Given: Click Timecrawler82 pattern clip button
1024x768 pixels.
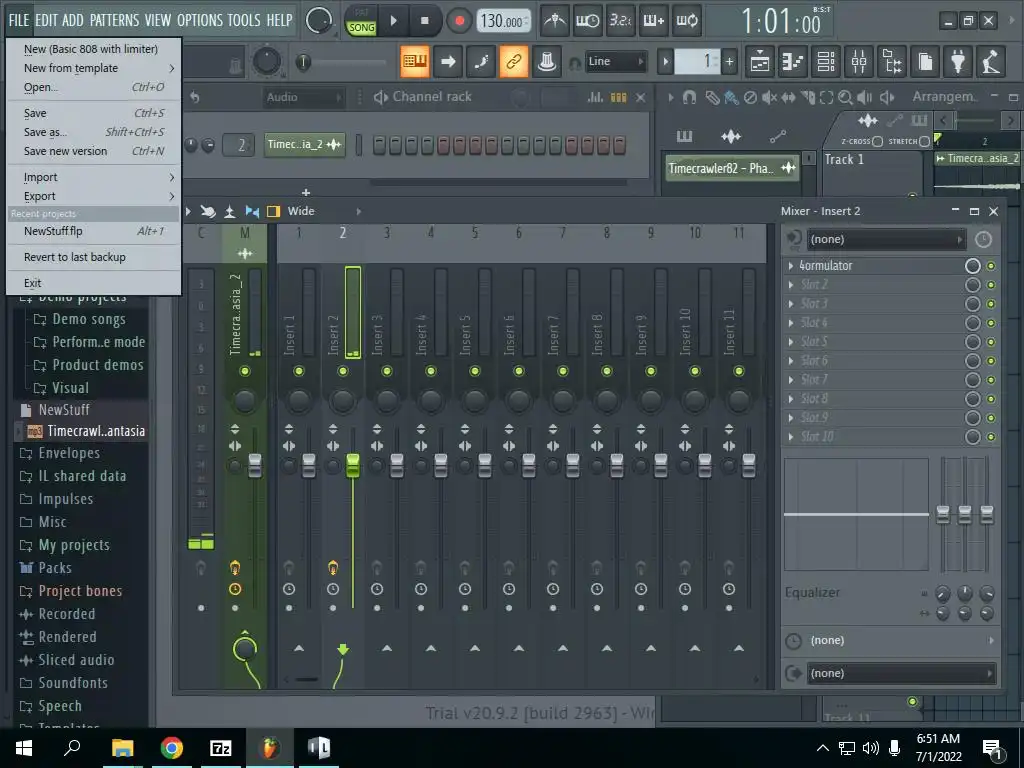Looking at the screenshot, I should point(732,168).
